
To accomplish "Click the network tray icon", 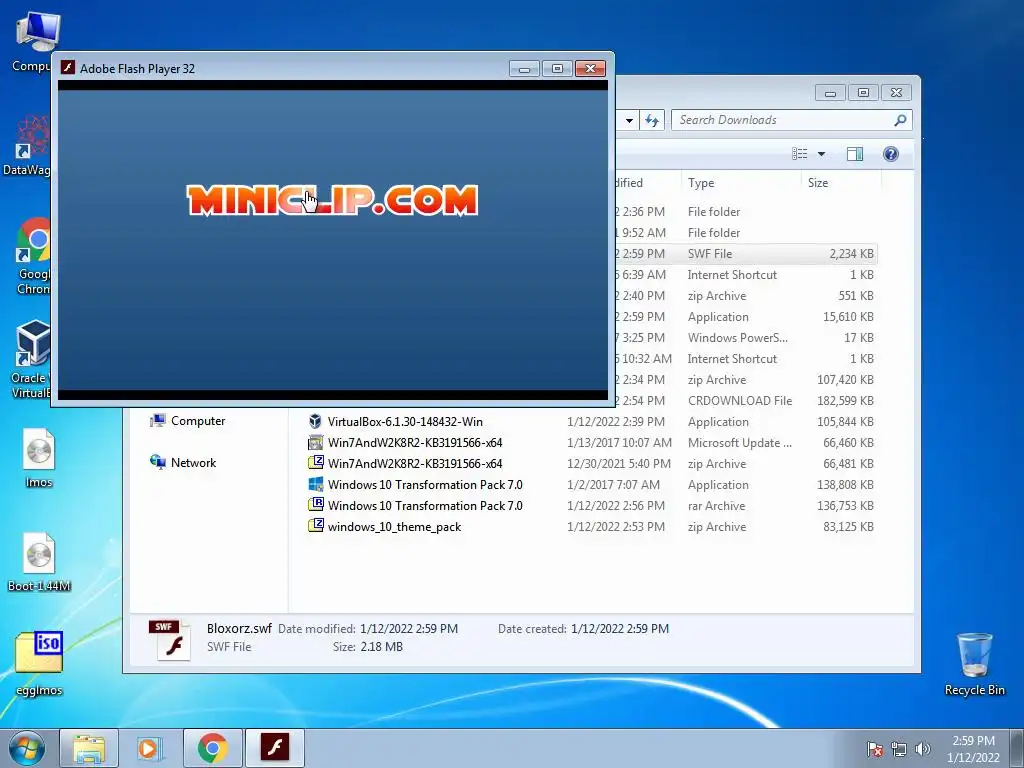I will [899, 749].
